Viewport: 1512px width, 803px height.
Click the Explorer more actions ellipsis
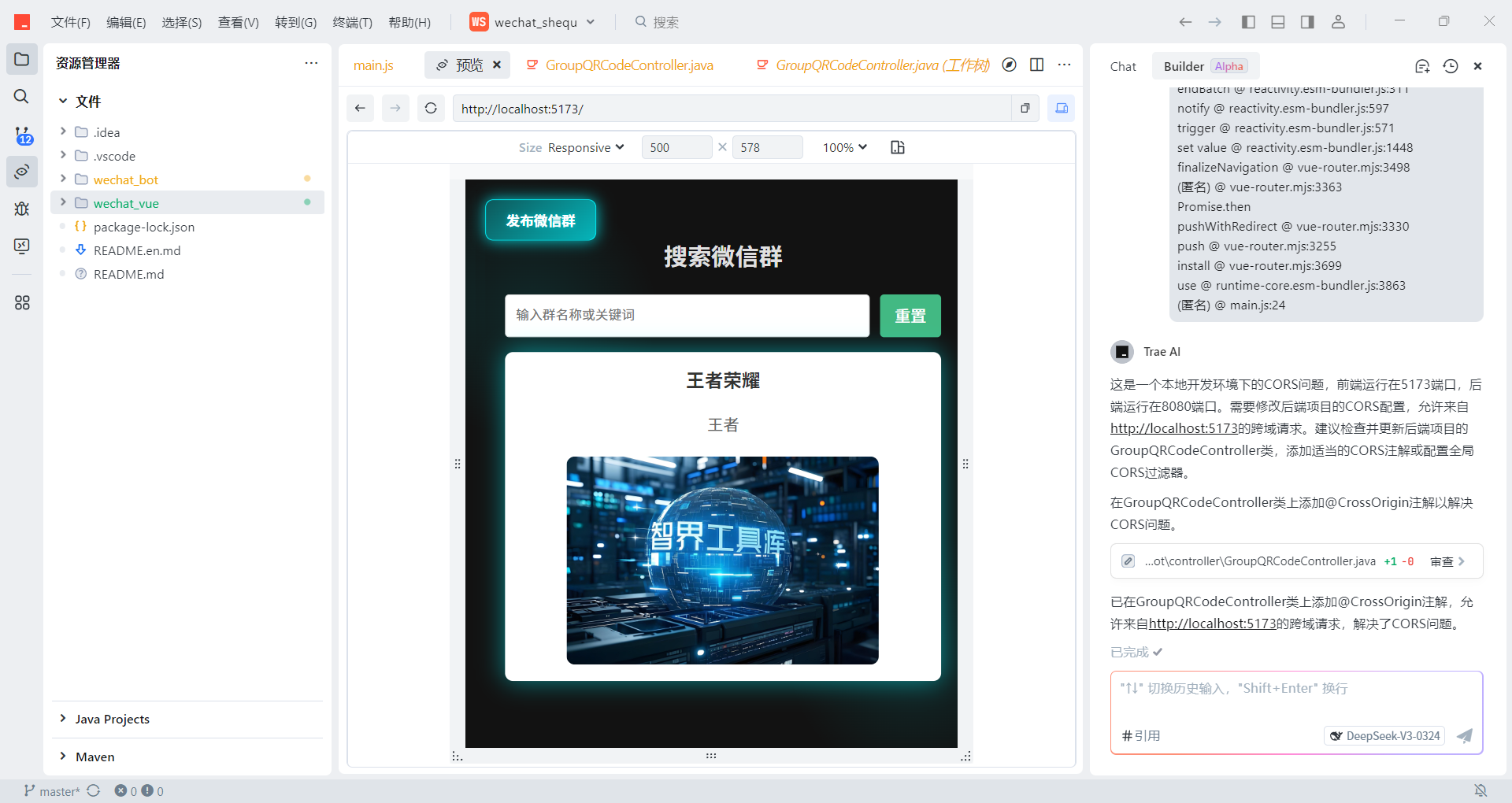(x=312, y=63)
